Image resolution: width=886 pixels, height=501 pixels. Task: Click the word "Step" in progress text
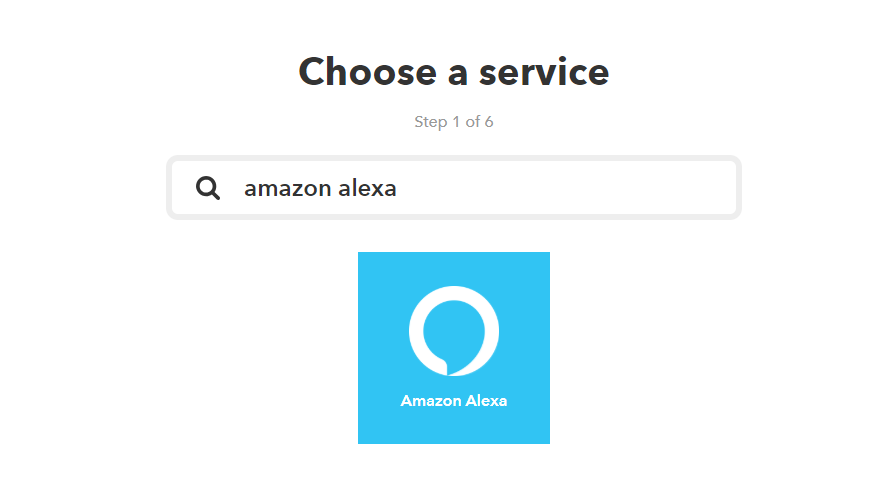pyautogui.click(x=431, y=123)
